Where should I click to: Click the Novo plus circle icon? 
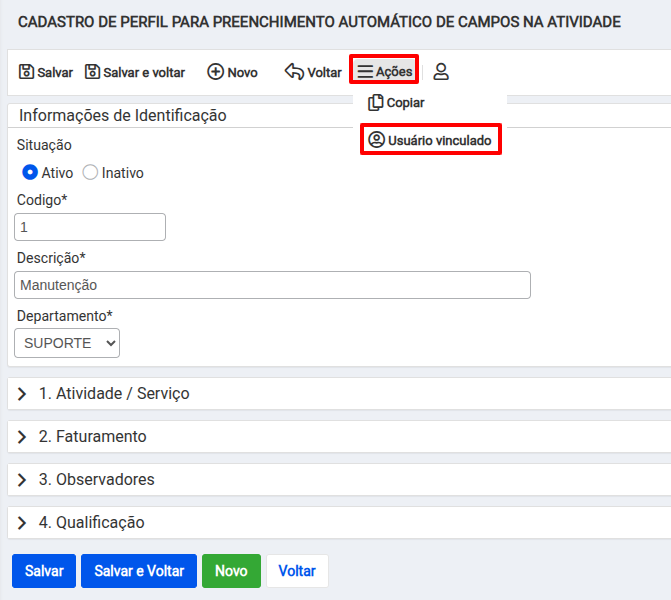[x=215, y=71]
